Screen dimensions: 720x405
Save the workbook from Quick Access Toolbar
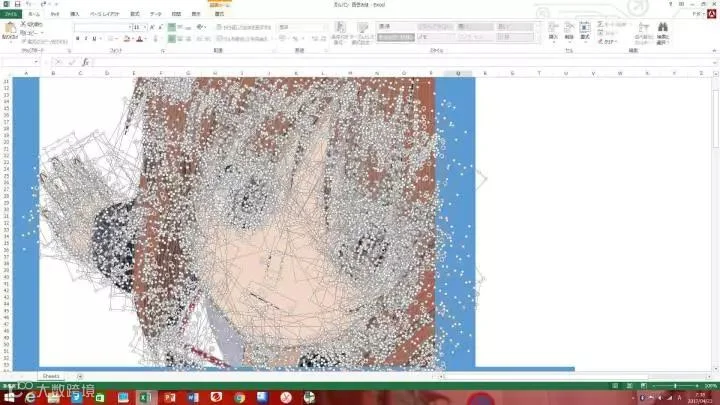point(17,4)
